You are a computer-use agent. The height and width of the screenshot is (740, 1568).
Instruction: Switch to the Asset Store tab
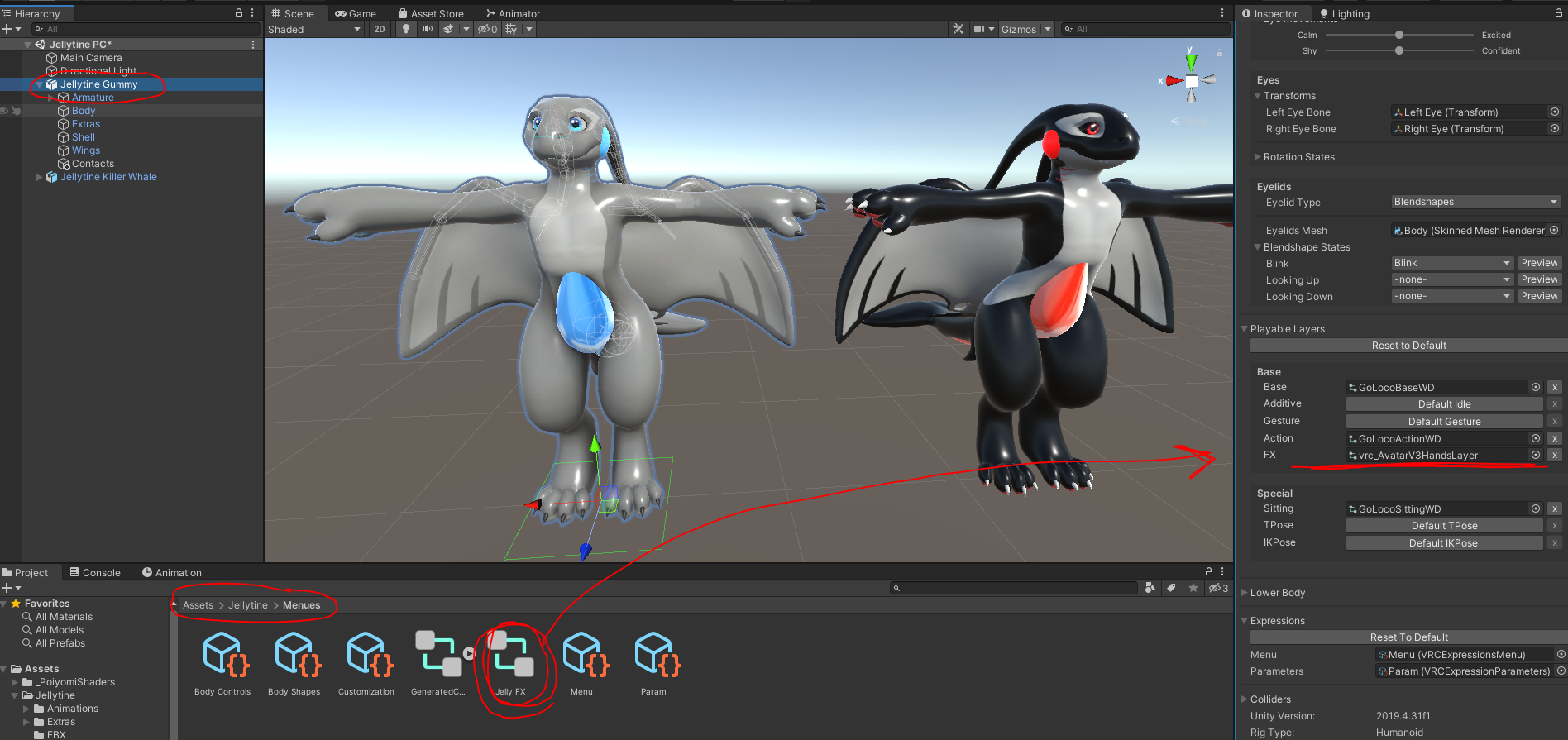click(431, 13)
